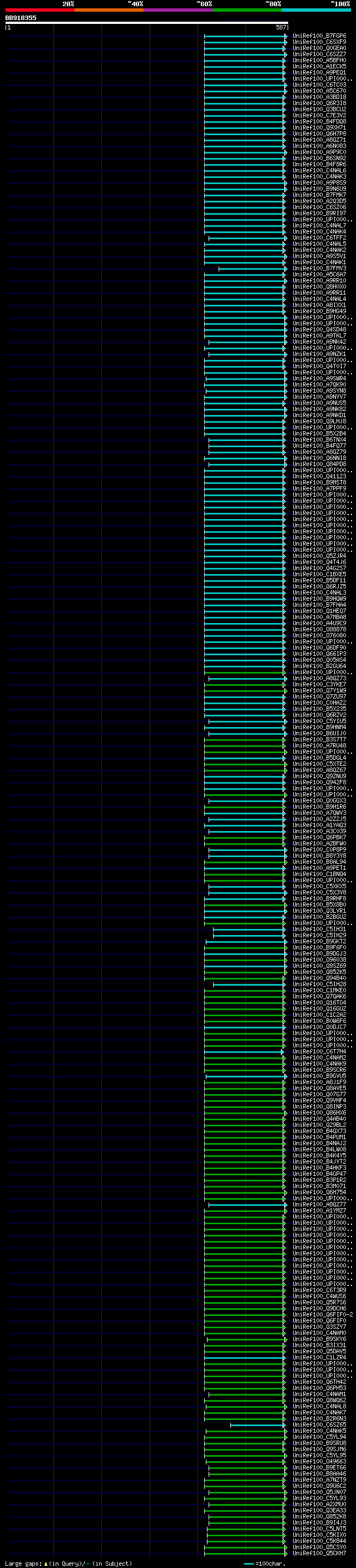Viewport: 356px width, 1568px height.
Task: Click the cyan ~100% identity legend segment
Action: pyautogui.click(x=317, y=10)
